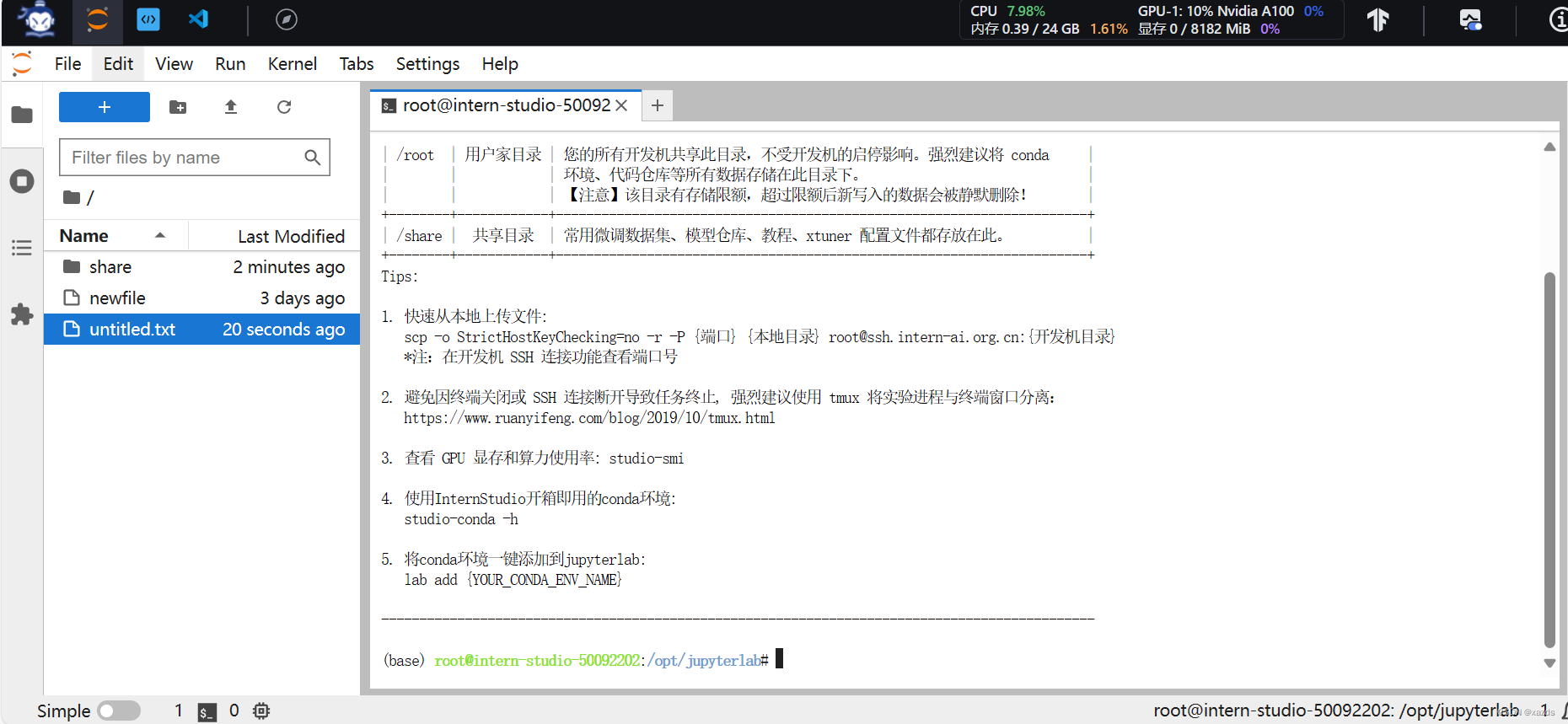Image resolution: width=1568 pixels, height=724 pixels.
Task: Click the GPU-1 Nvidia A100 readout
Action: [x=1231, y=11]
